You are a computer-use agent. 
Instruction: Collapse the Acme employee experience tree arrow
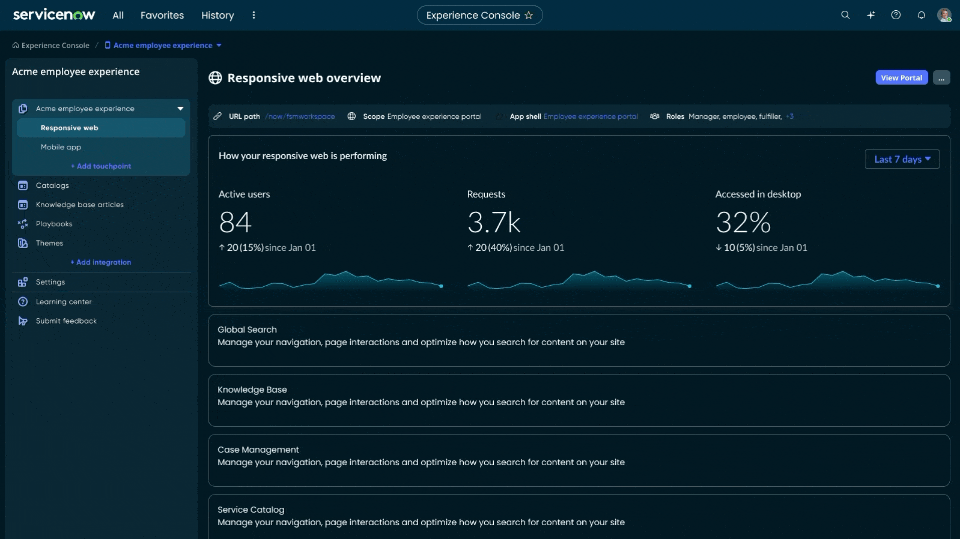(x=180, y=108)
